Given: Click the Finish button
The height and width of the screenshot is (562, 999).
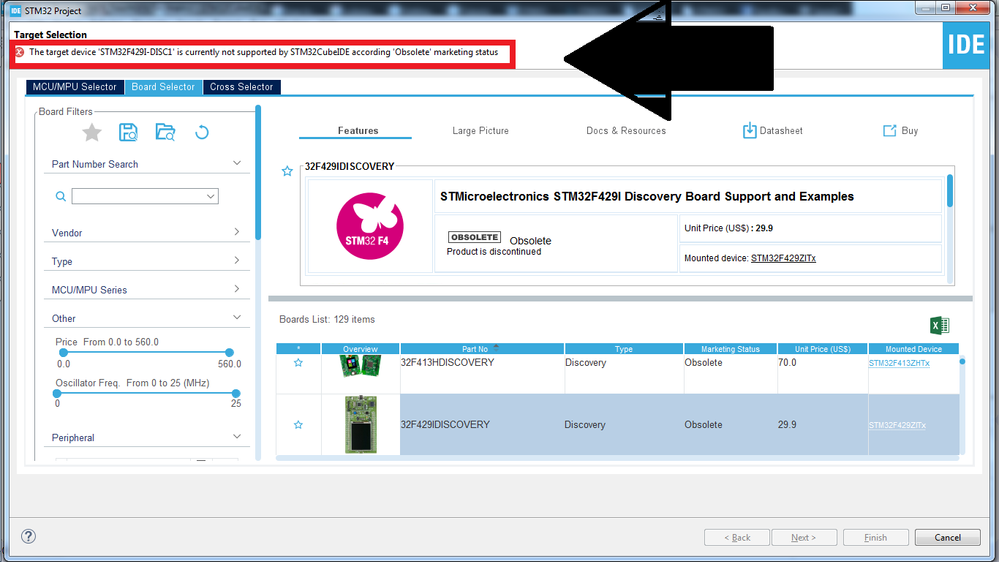Looking at the screenshot, I should click(875, 537).
